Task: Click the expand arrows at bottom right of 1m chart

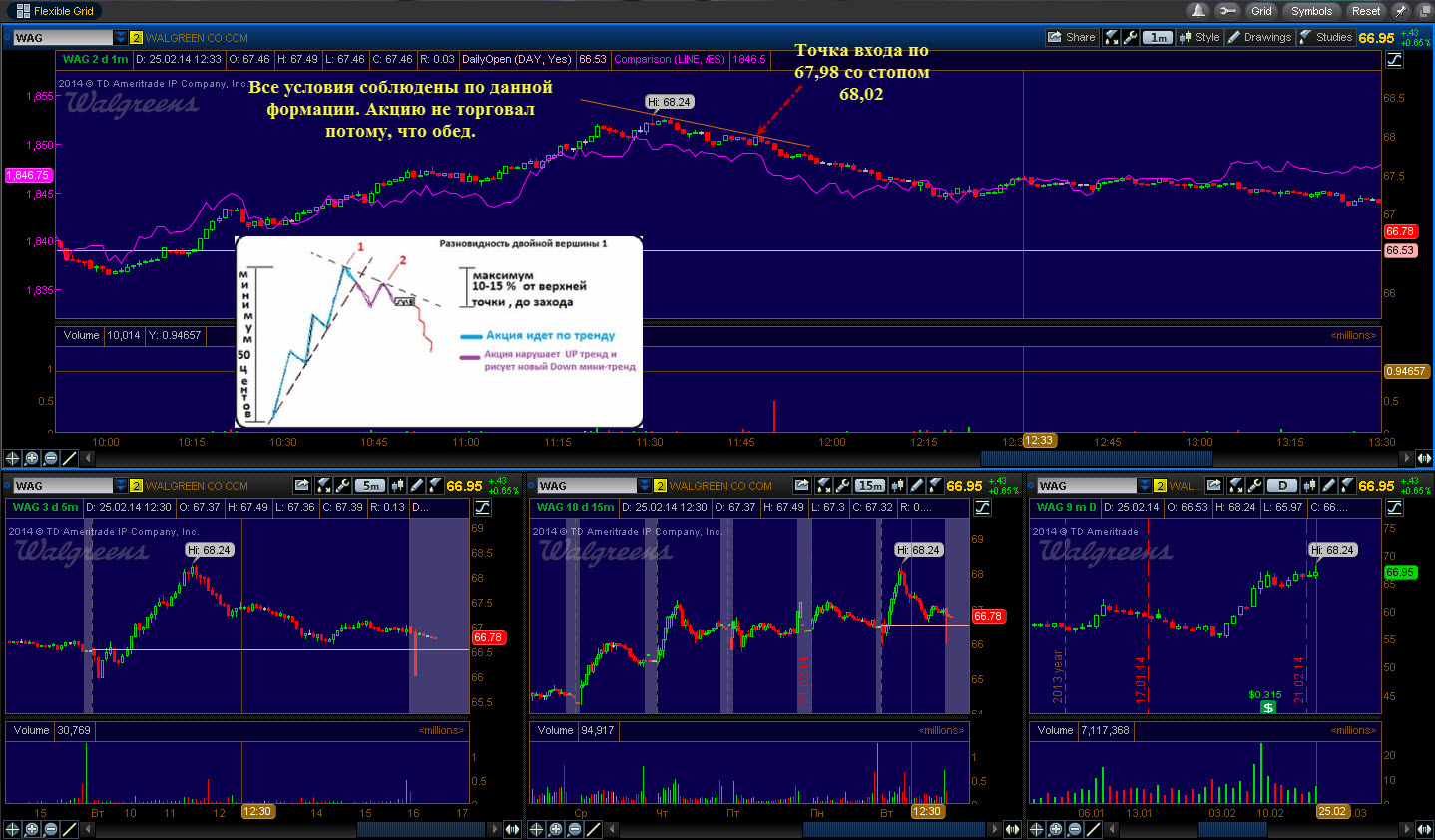Action: (1423, 458)
